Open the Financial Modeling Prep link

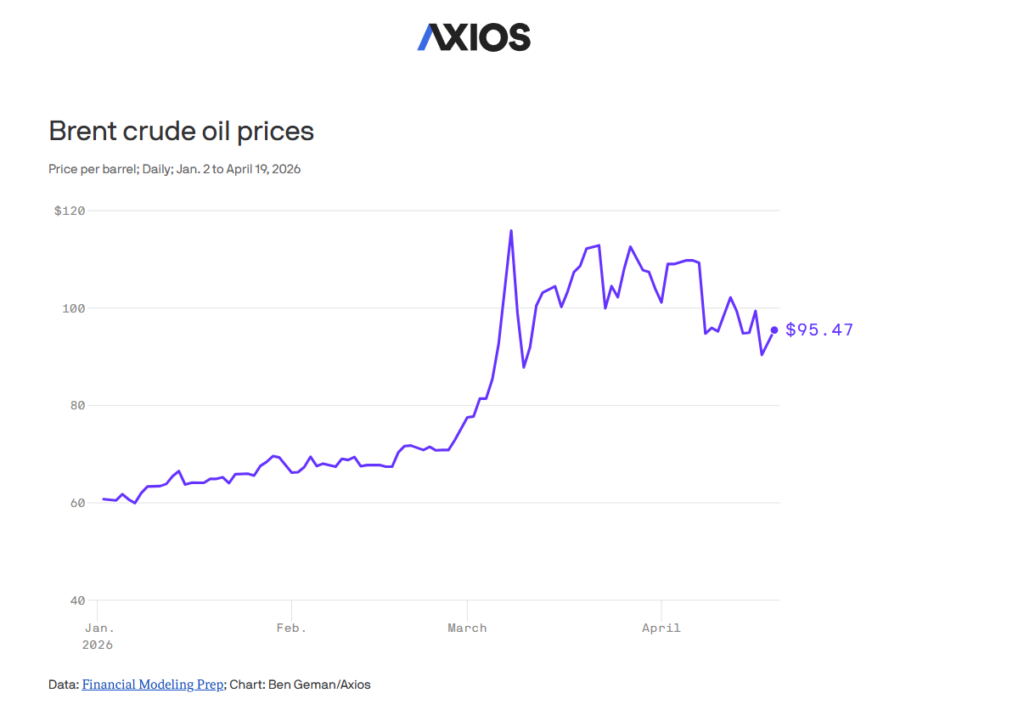pos(153,685)
